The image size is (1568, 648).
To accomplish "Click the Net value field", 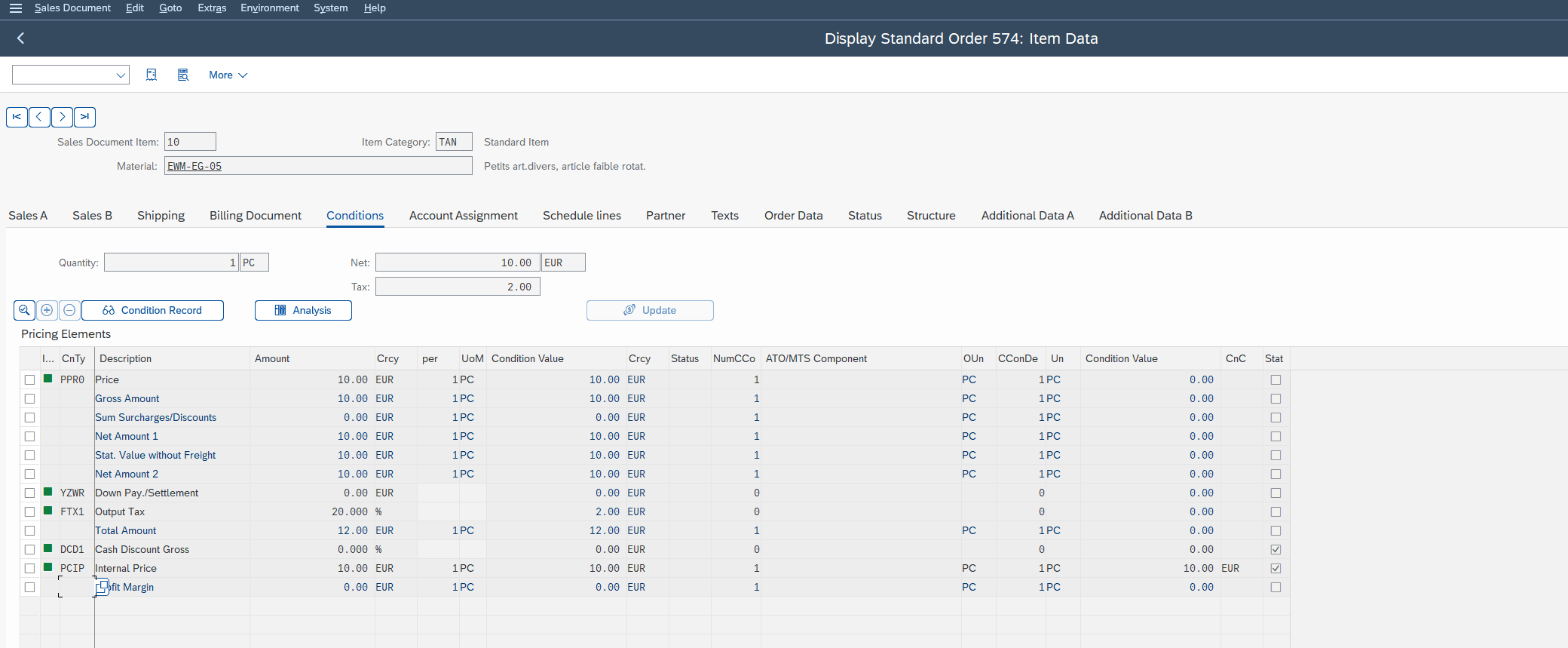I will coord(458,263).
